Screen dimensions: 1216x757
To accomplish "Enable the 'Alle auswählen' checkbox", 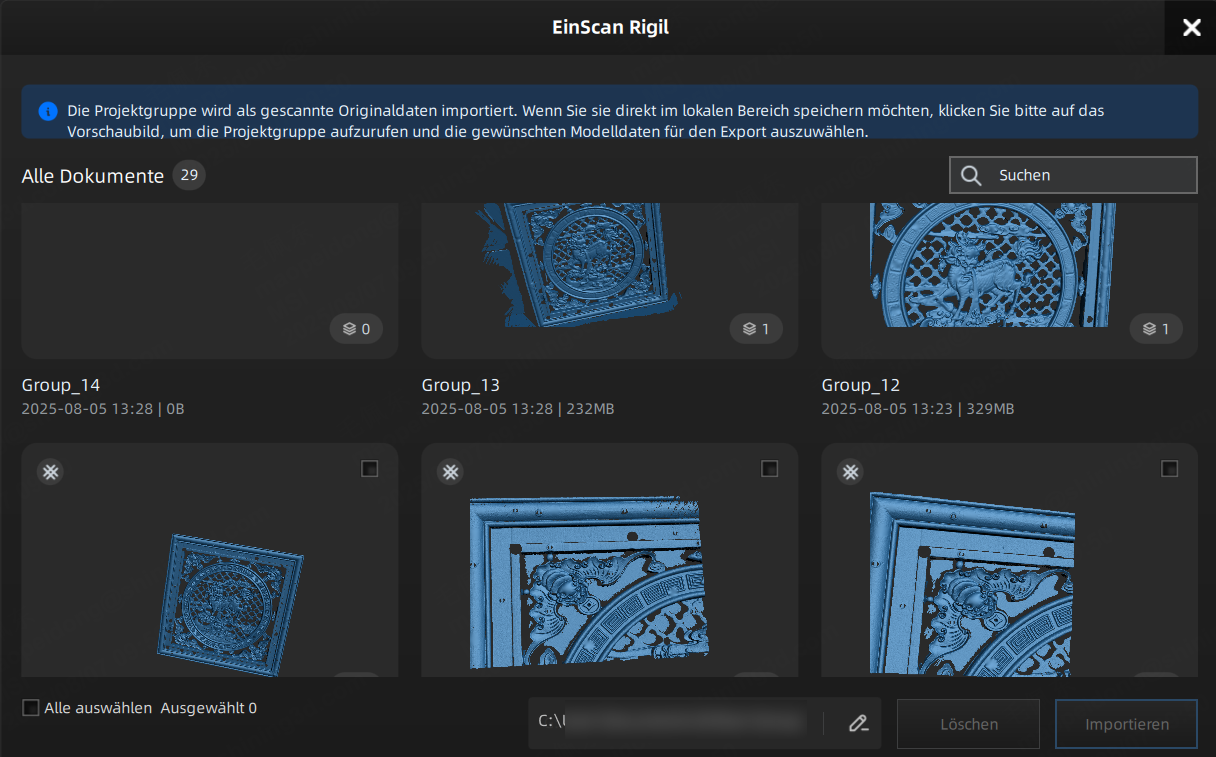I will 31,708.
